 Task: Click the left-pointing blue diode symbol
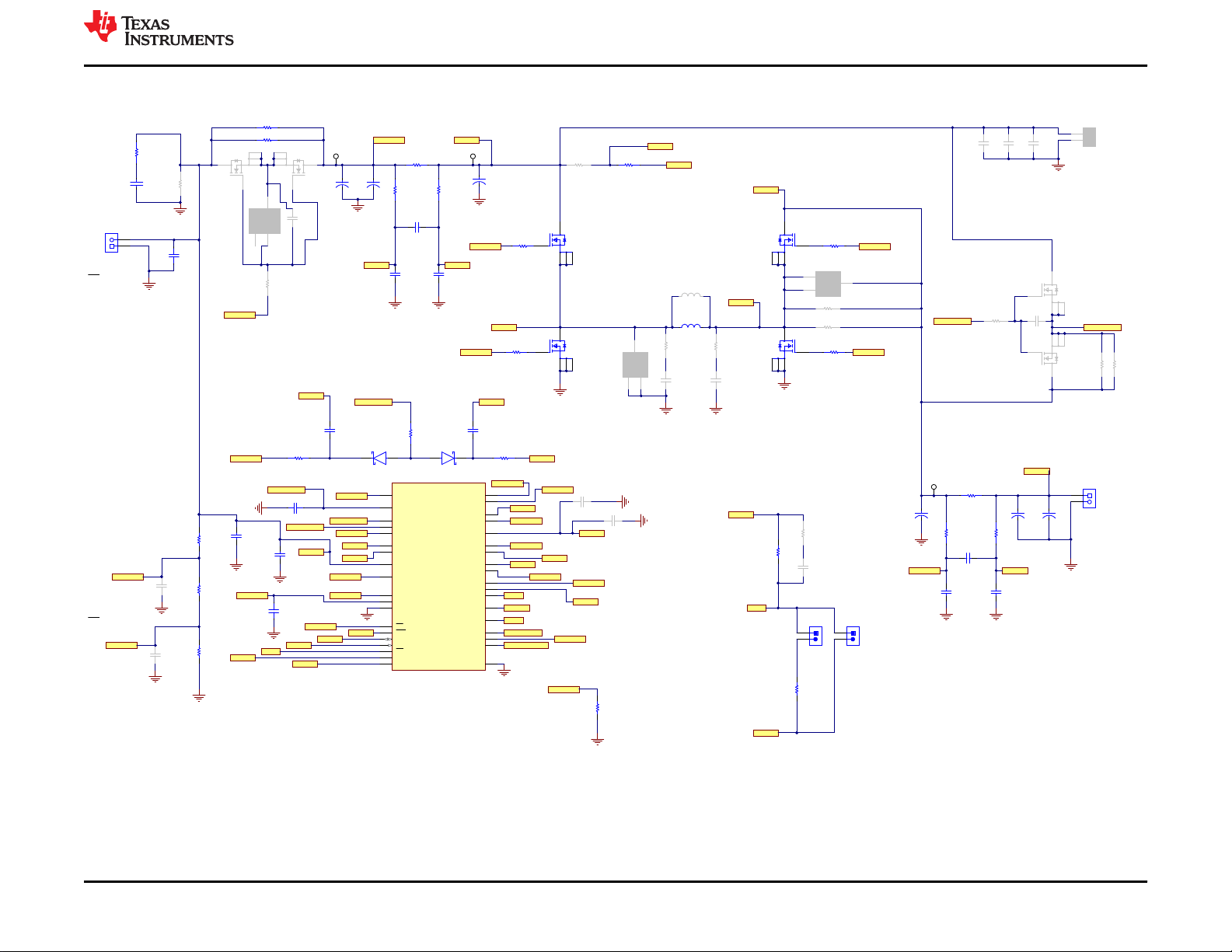pyautogui.click(x=379, y=459)
